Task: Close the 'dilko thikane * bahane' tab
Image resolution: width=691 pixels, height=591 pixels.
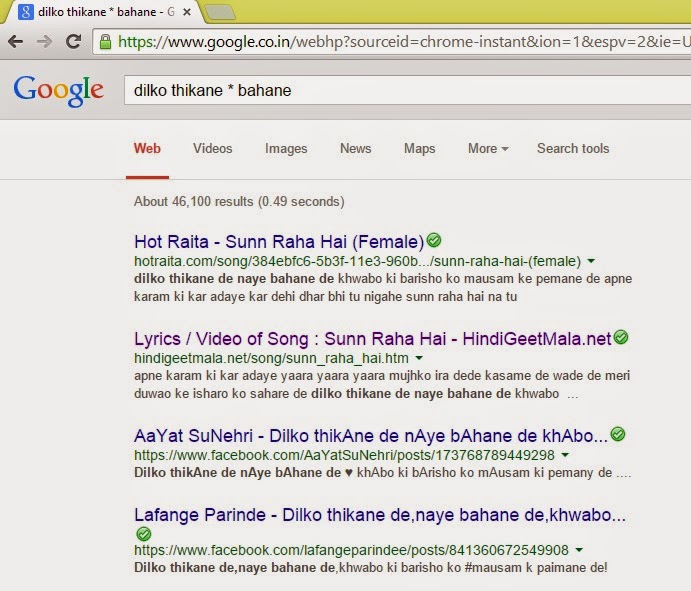Action: pos(187,12)
